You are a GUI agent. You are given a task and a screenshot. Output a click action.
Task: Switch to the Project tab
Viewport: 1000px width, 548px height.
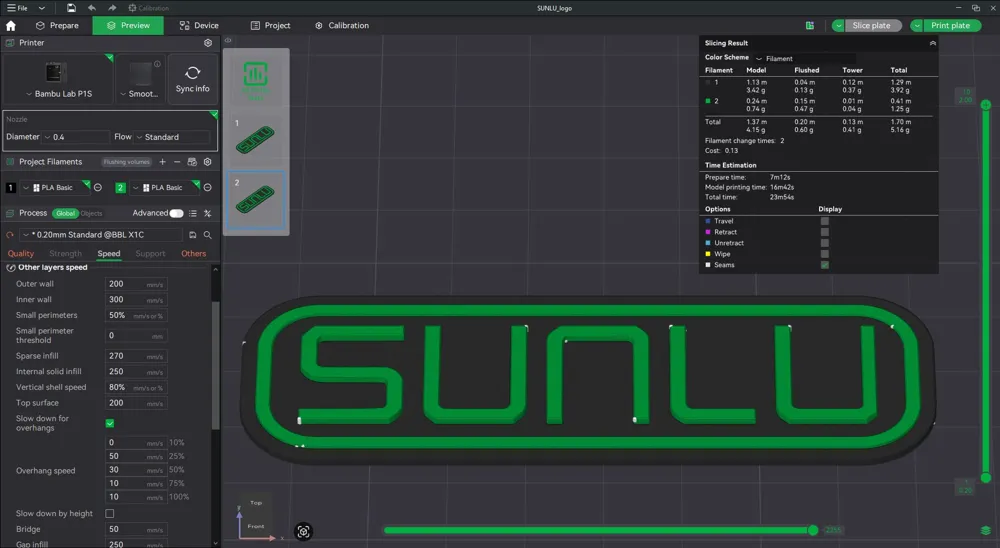270,26
